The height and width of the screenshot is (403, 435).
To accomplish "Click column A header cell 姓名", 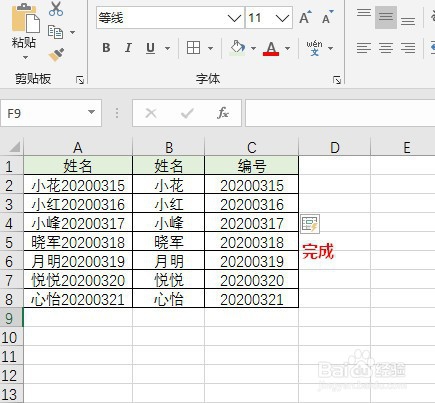I will click(78, 166).
